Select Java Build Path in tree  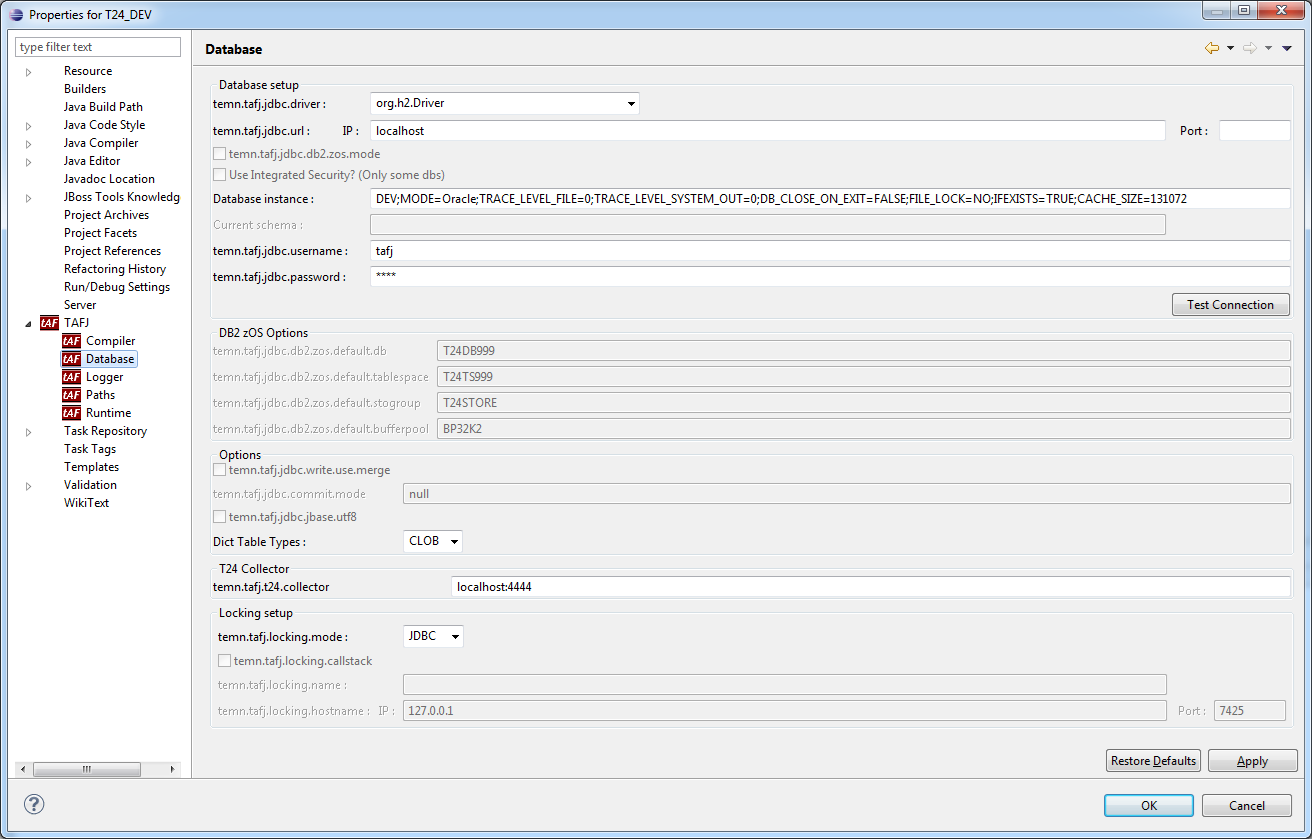pyautogui.click(x=103, y=107)
